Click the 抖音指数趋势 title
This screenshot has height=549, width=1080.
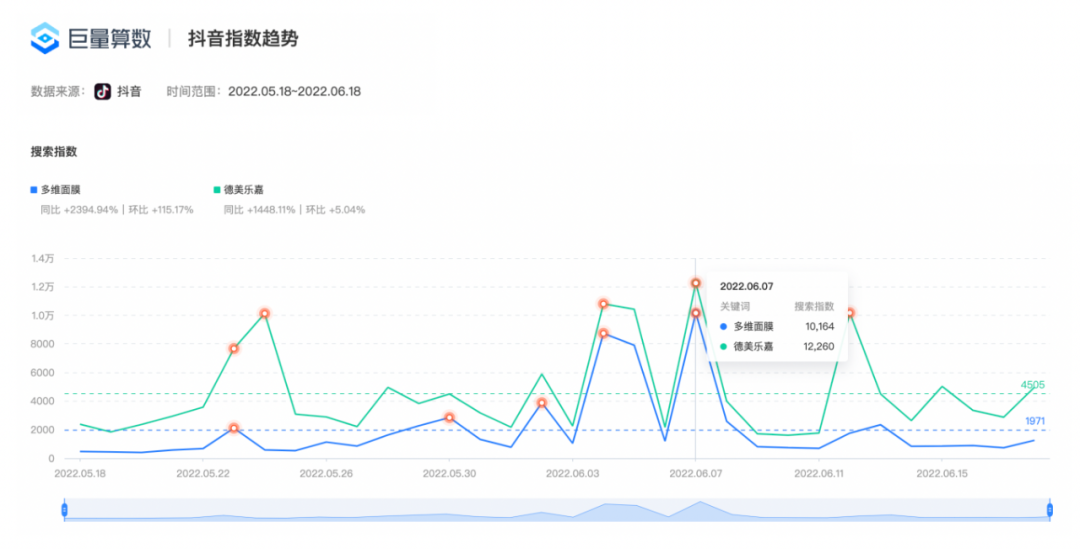(243, 39)
